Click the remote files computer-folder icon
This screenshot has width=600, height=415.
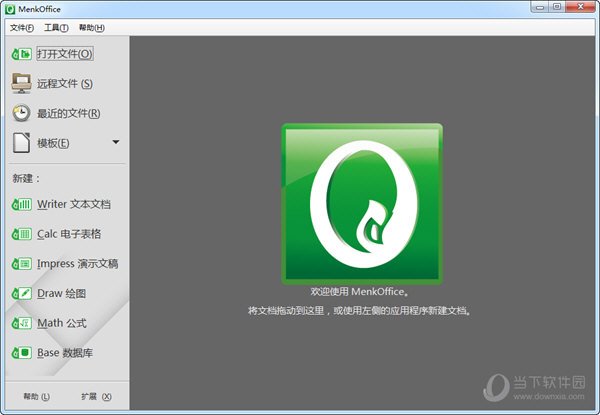(x=21, y=83)
